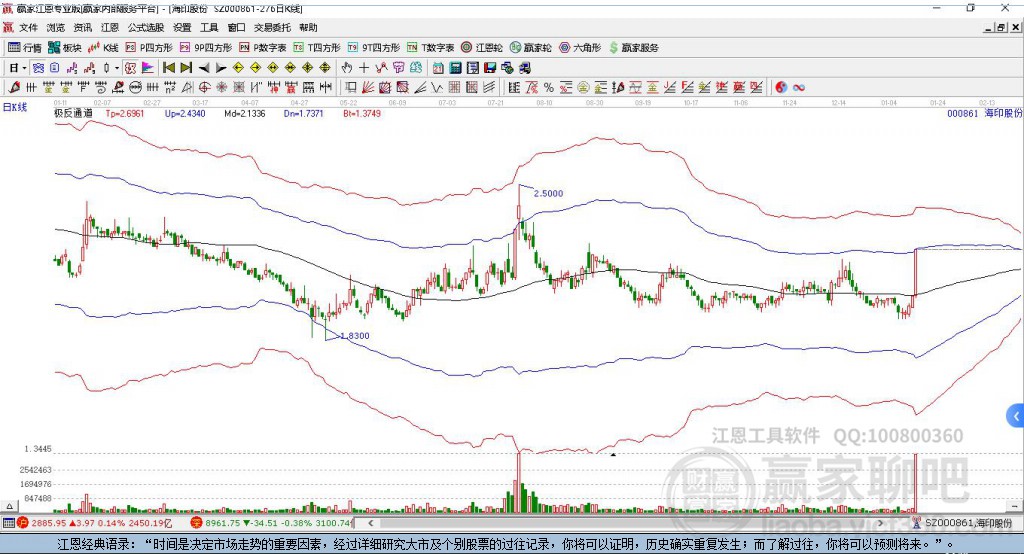Open the 帮助 menu

click(308, 27)
